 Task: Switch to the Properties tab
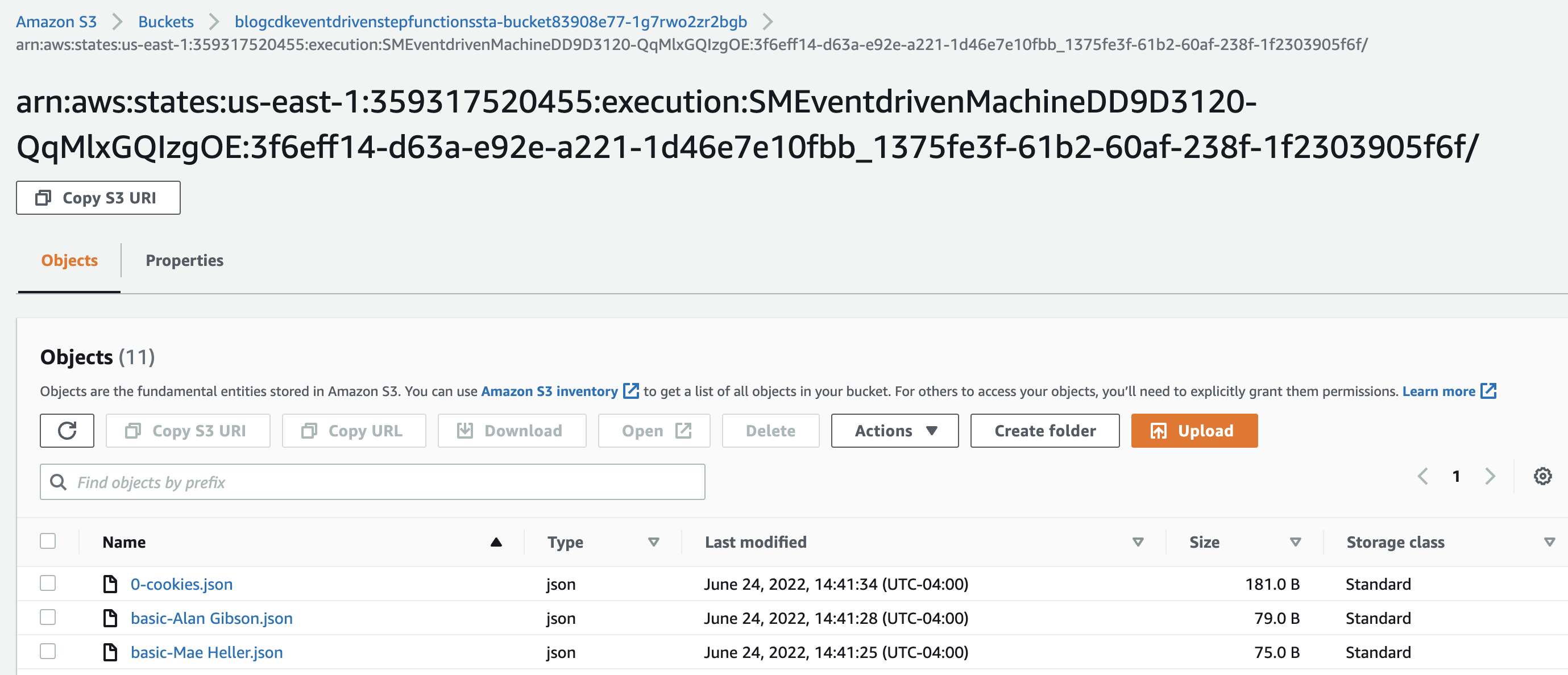click(184, 260)
